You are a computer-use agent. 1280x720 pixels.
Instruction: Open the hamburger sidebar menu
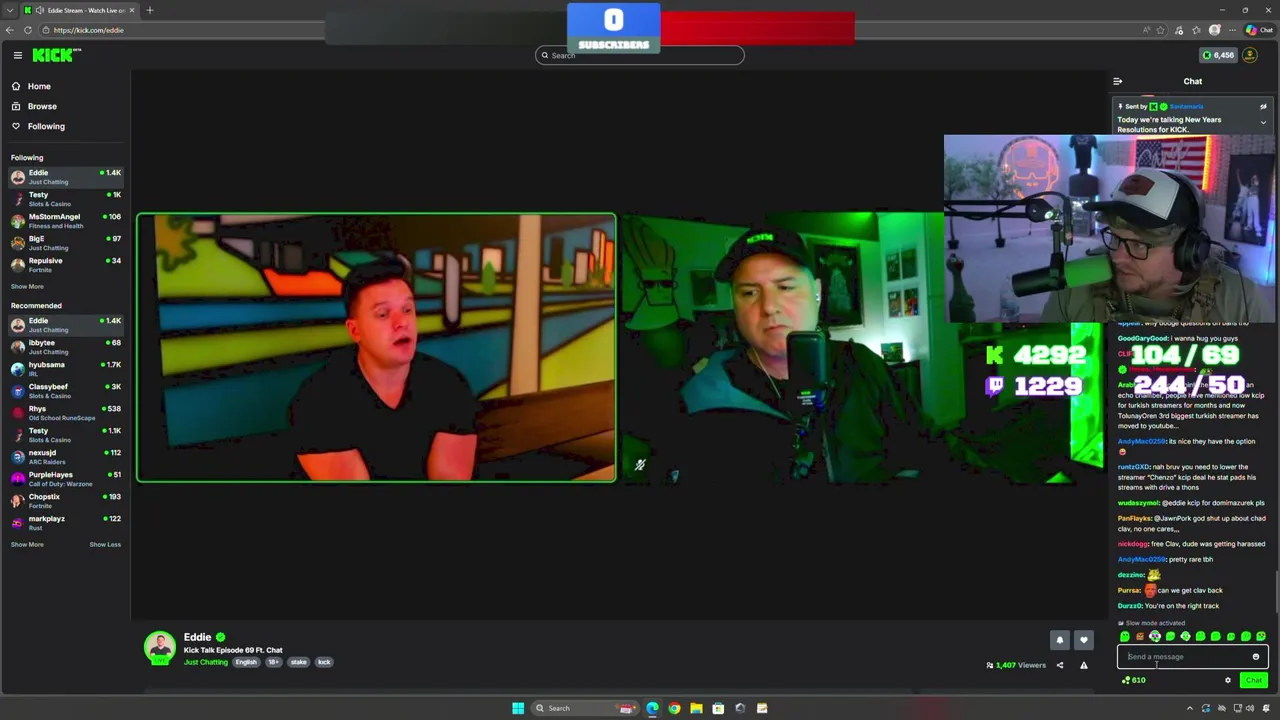(17, 55)
